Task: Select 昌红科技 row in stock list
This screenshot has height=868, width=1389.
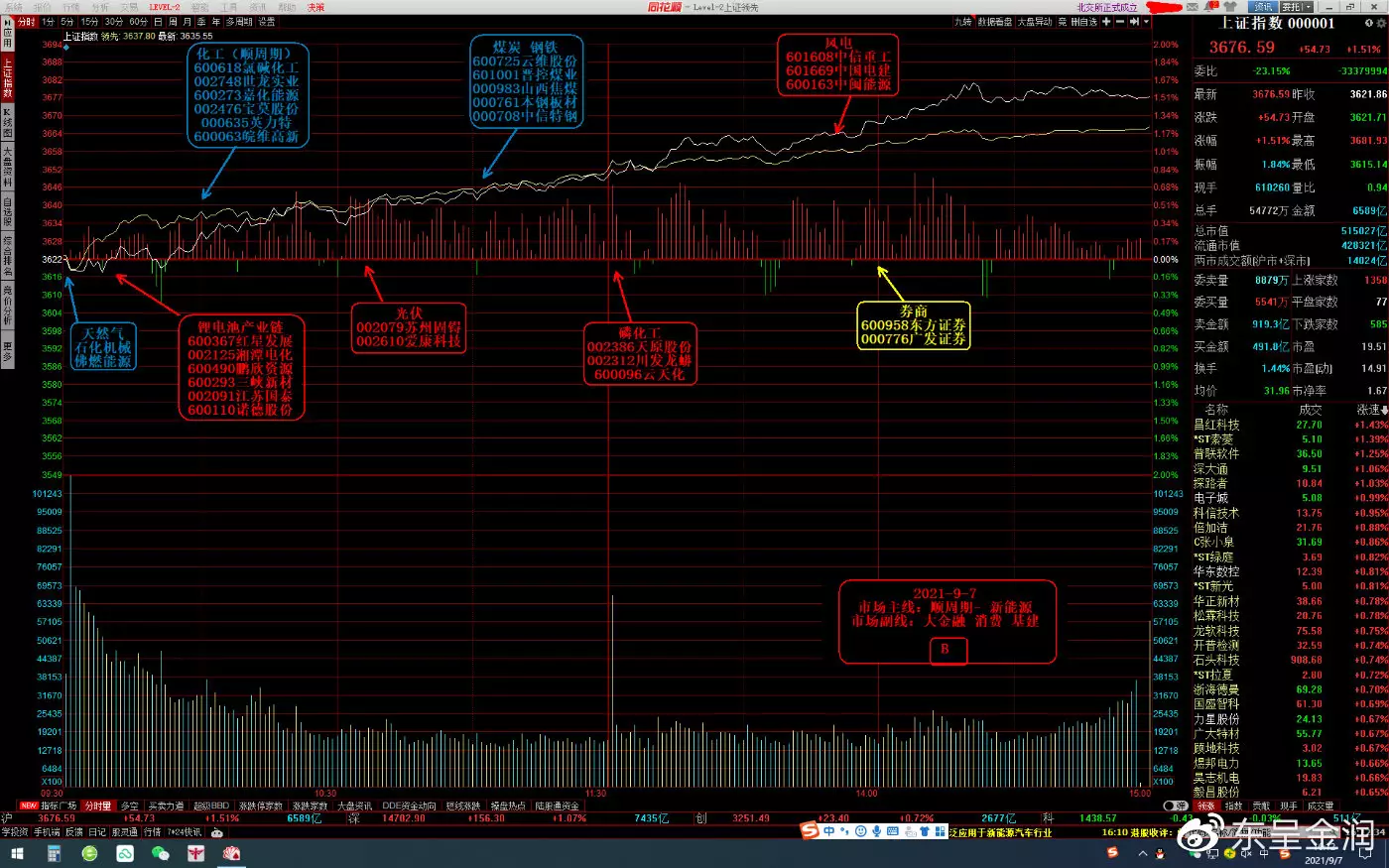Action: tap(1290, 425)
